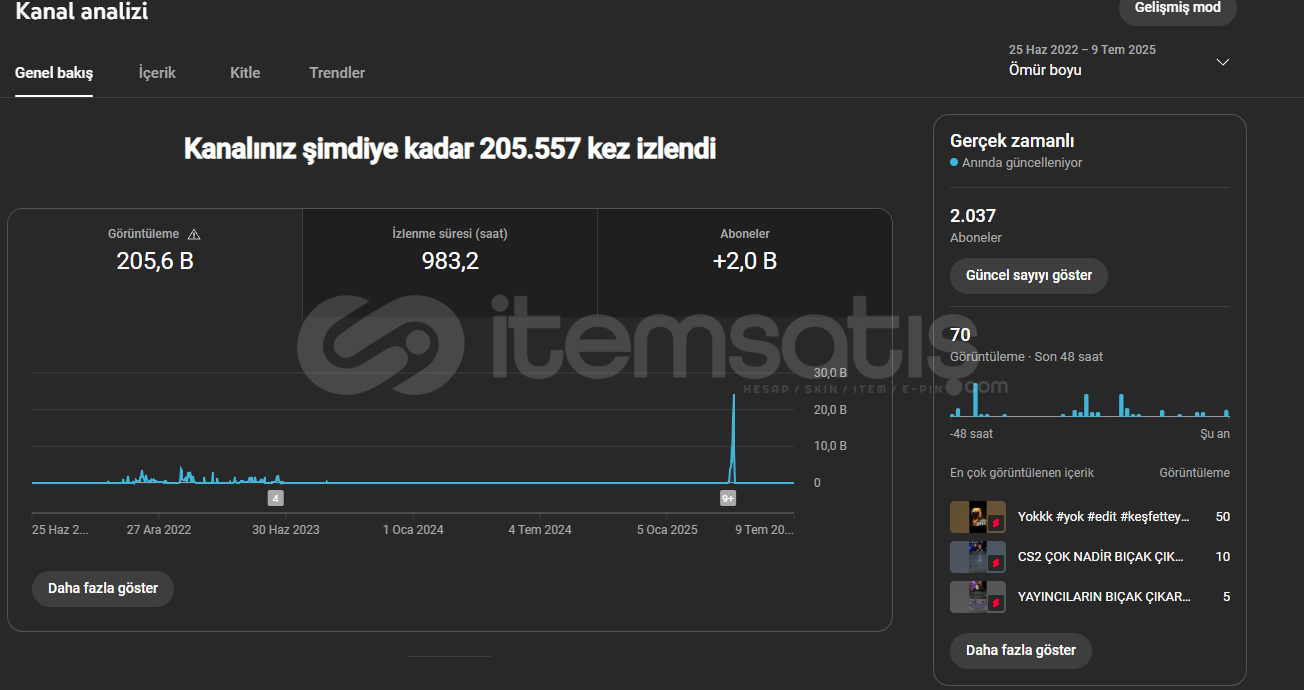
Task: Select the İzlenme süresi (saat) metric card
Action: 450,262
